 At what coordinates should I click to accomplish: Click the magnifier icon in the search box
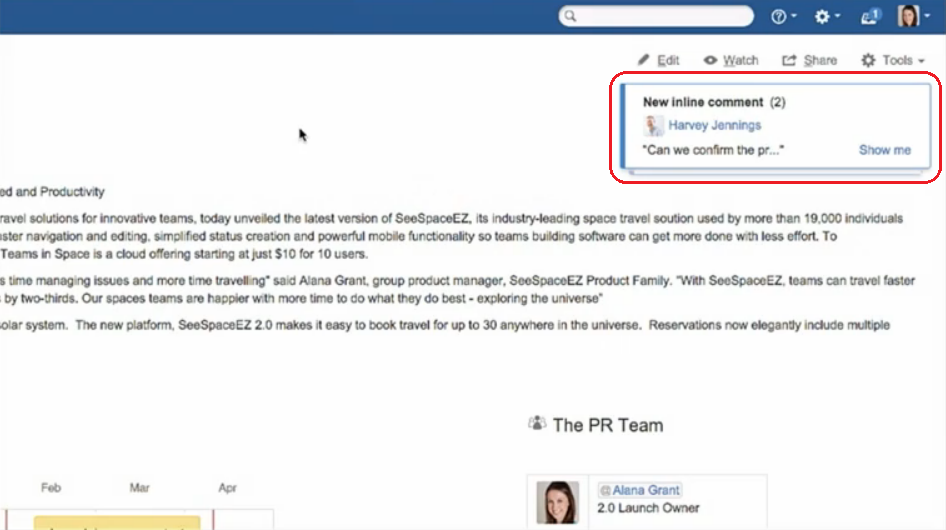click(x=570, y=17)
